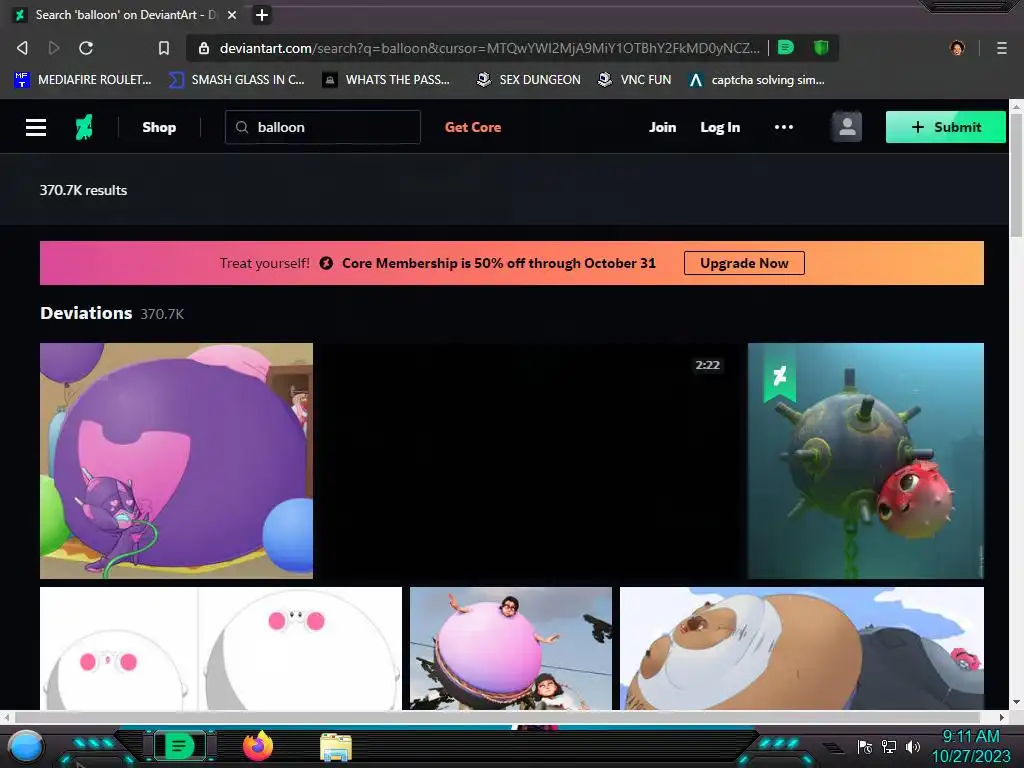Click the address bar URL
Viewport: 1024px width, 768px height.
tap(490, 48)
